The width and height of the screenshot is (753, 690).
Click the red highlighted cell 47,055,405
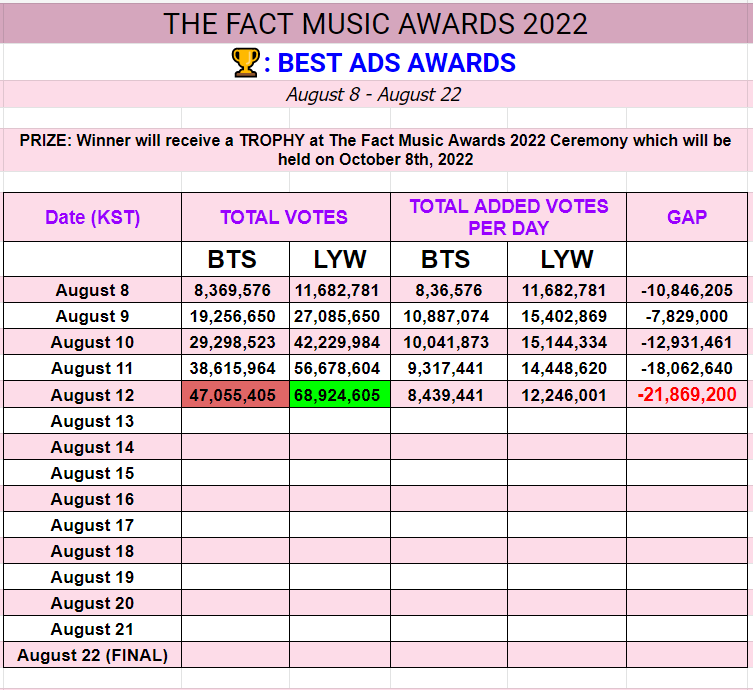coord(235,395)
